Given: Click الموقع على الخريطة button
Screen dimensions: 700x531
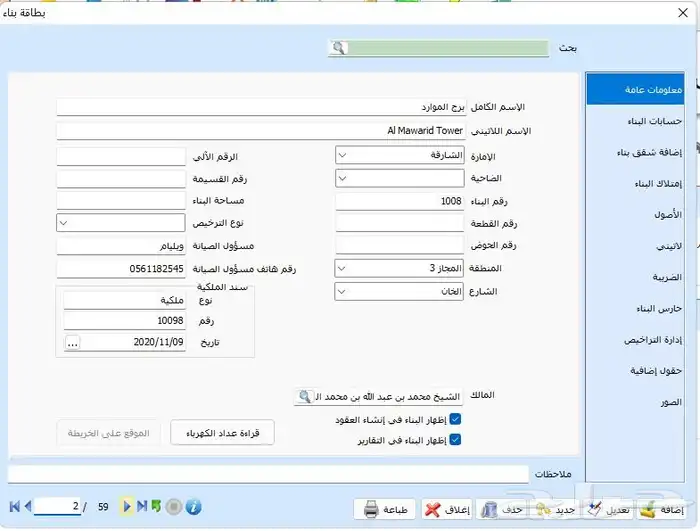Looking at the screenshot, I should (x=108, y=433).
